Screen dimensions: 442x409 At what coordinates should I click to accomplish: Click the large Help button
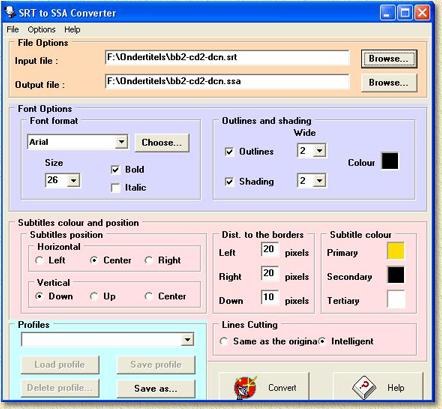pos(378,387)
